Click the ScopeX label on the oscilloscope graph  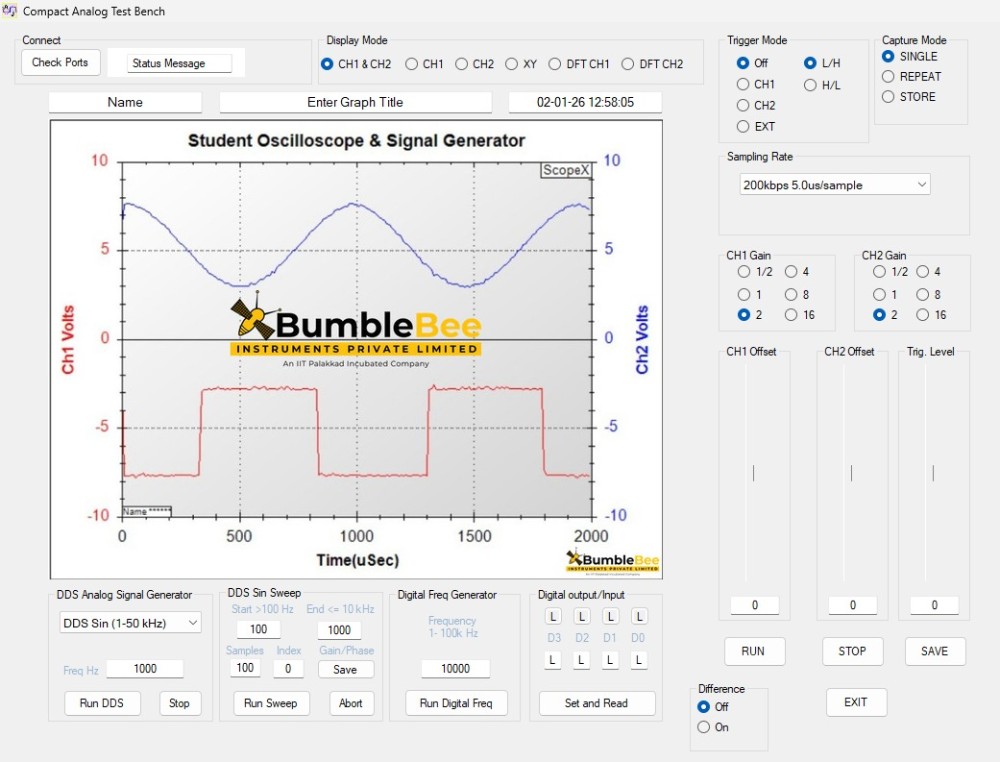coord(565,172)
